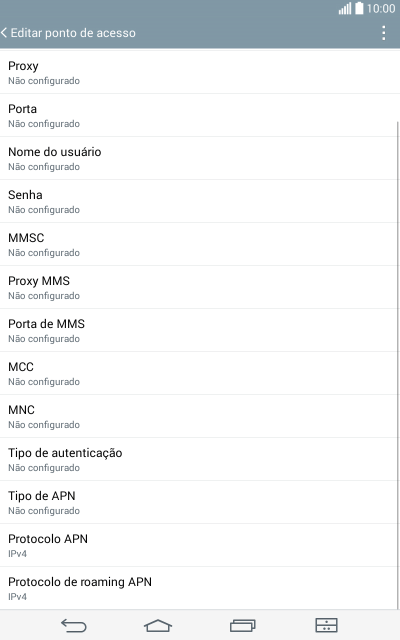Open the Porta setting
This screenshot has height=640, width=400.
(x=198, y=115)
